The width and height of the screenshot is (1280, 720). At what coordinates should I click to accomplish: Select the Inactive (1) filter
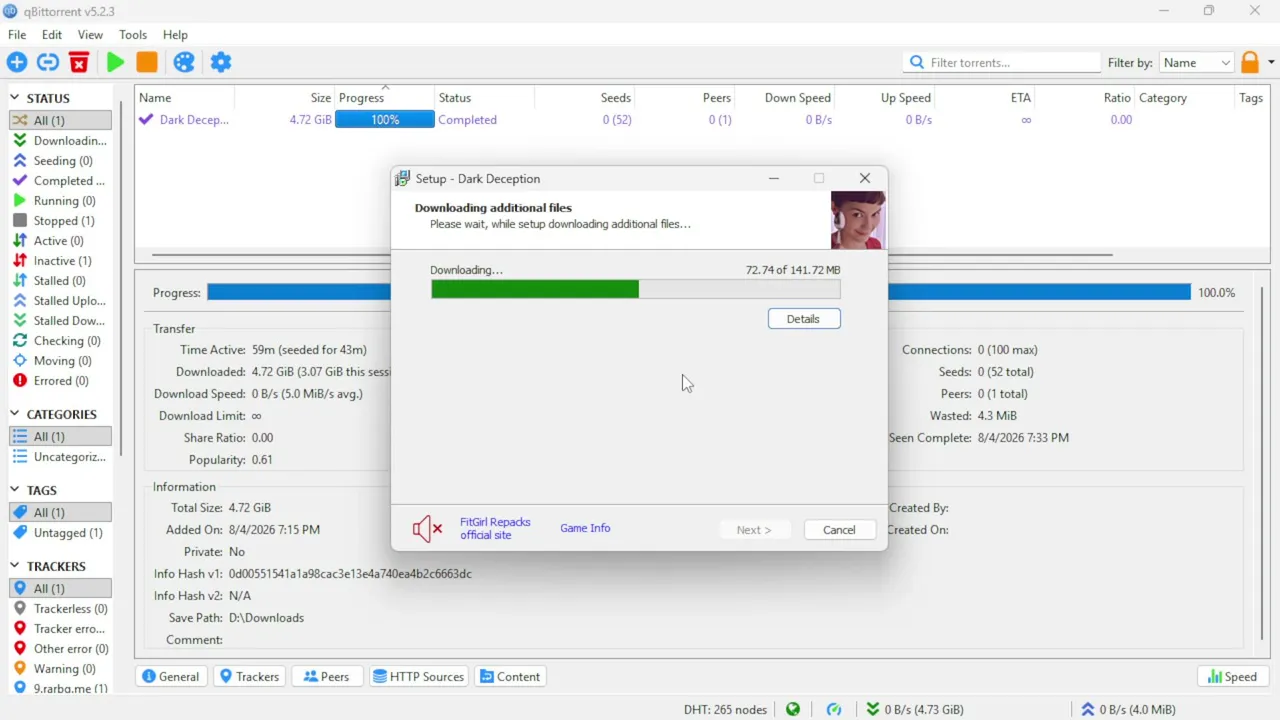pyautogui.click(x=60, y=260)
